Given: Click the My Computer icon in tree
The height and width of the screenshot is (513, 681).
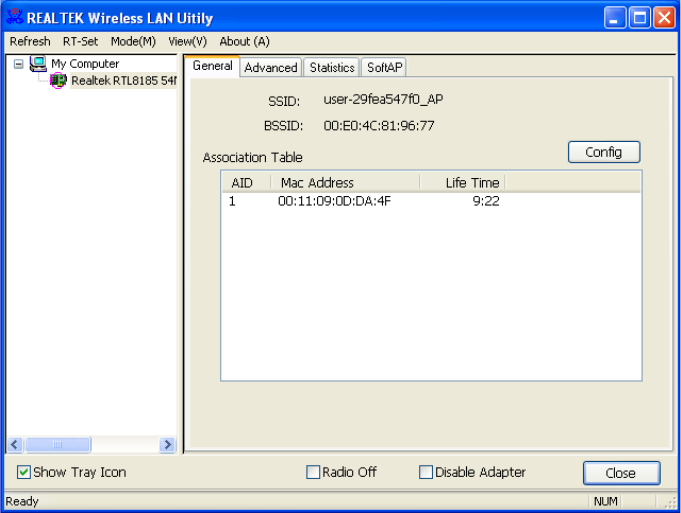Looking at the screenshot, I should [38, 64].
